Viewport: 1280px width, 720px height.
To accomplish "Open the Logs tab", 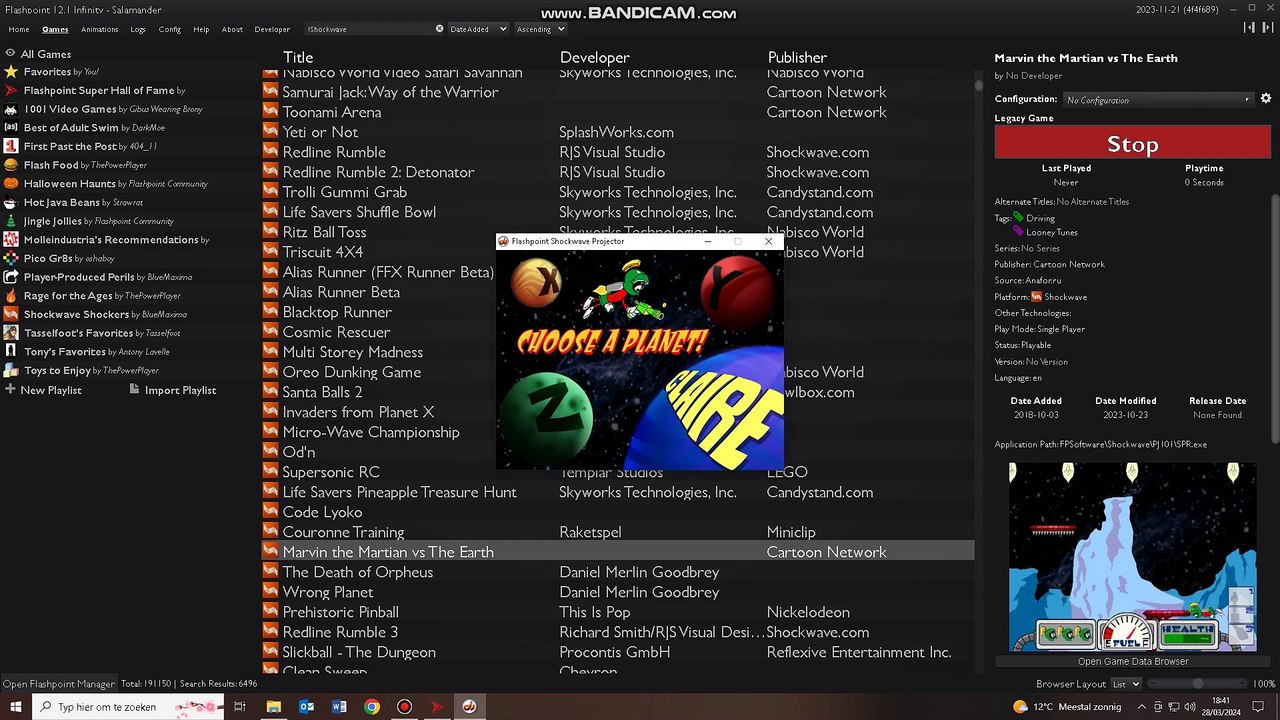I will pyautogui.click(x=138, y=29).
